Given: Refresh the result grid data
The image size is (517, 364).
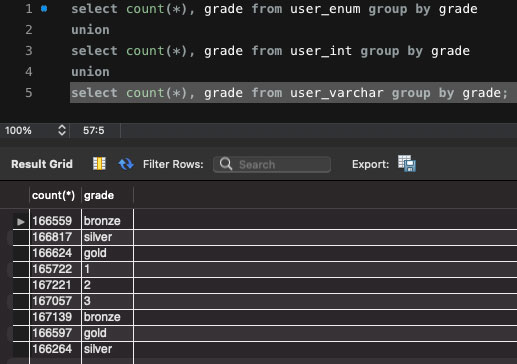Looking at the screenshot, I should 126,164.
